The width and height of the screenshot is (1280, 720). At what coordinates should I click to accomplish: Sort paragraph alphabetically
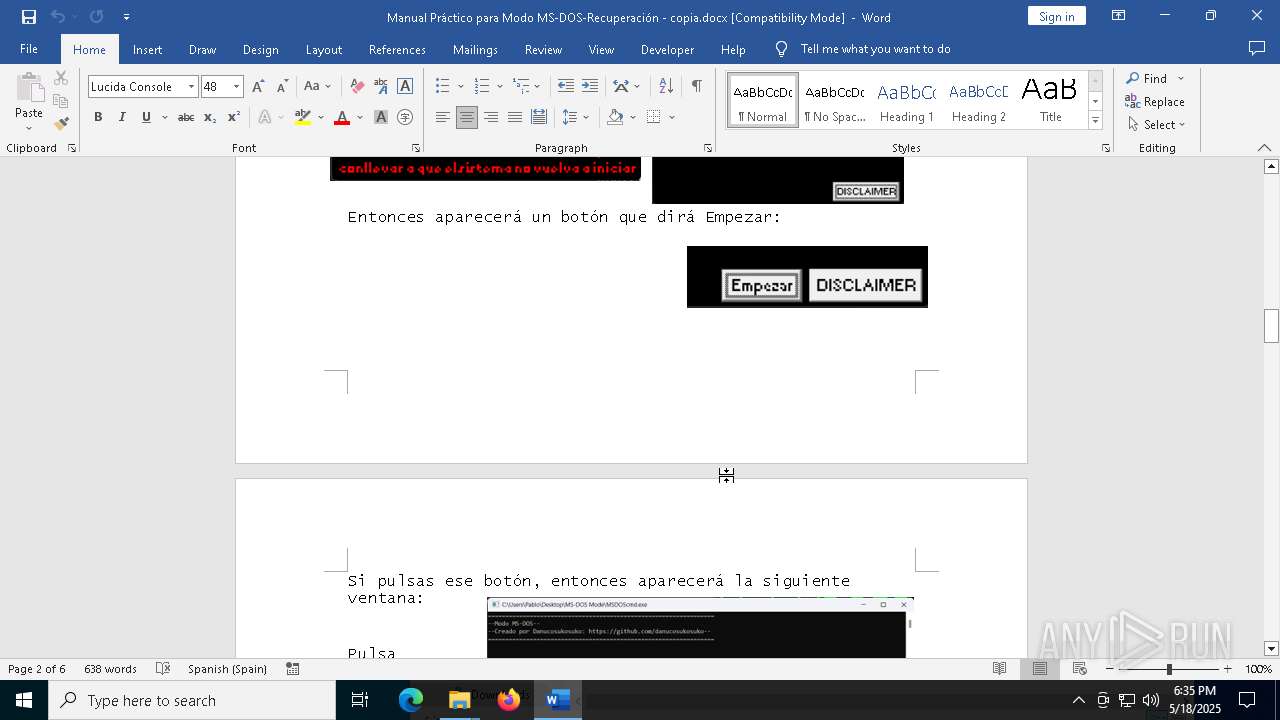pyautogui.click(x=666, y=87)
